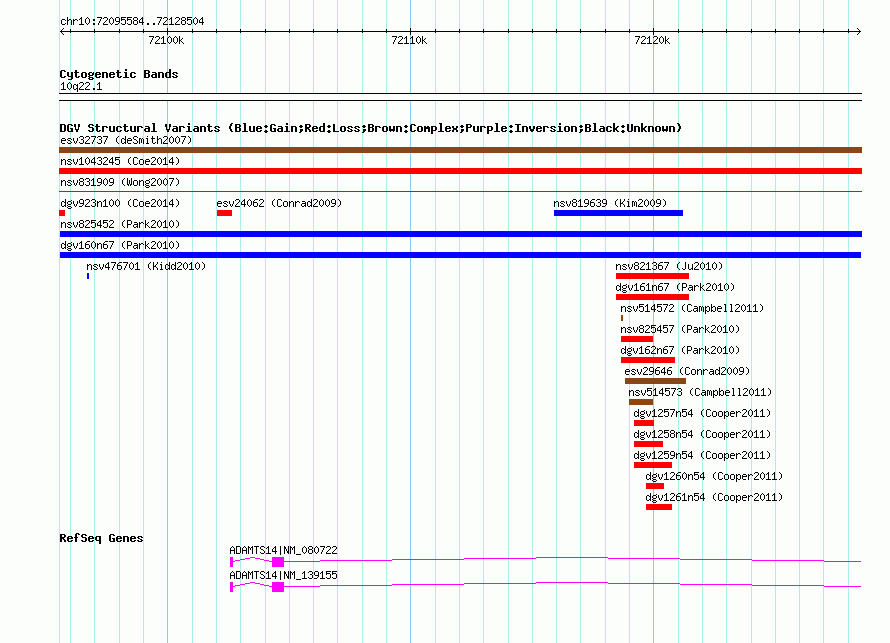Open esv29646 (Conrad2009) variant label
Image resolution: width=890 pixels, height=643 pixels.
tap(687, 371)
